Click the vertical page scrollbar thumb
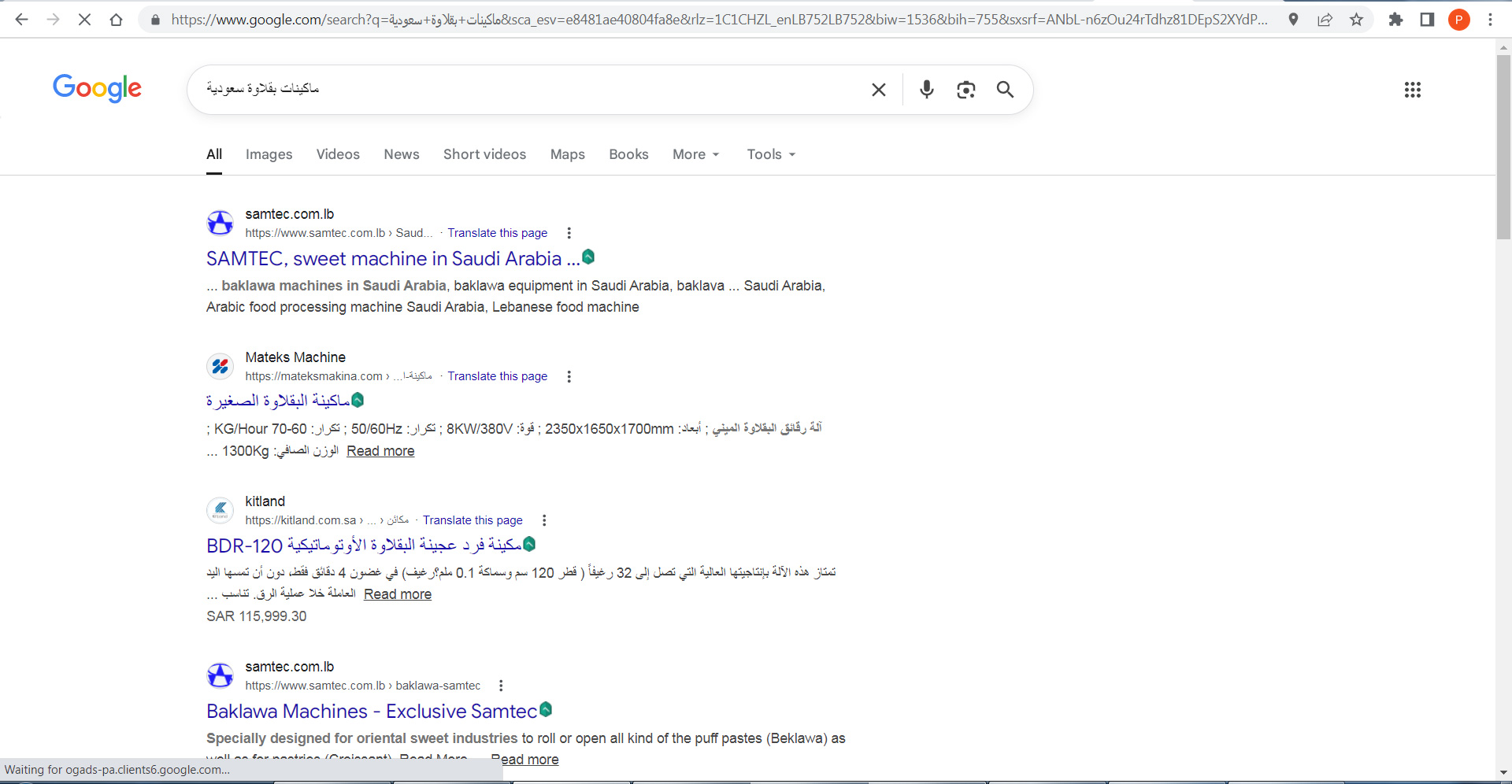Screen dimensions: 1512x784 tap(1503, 146)
